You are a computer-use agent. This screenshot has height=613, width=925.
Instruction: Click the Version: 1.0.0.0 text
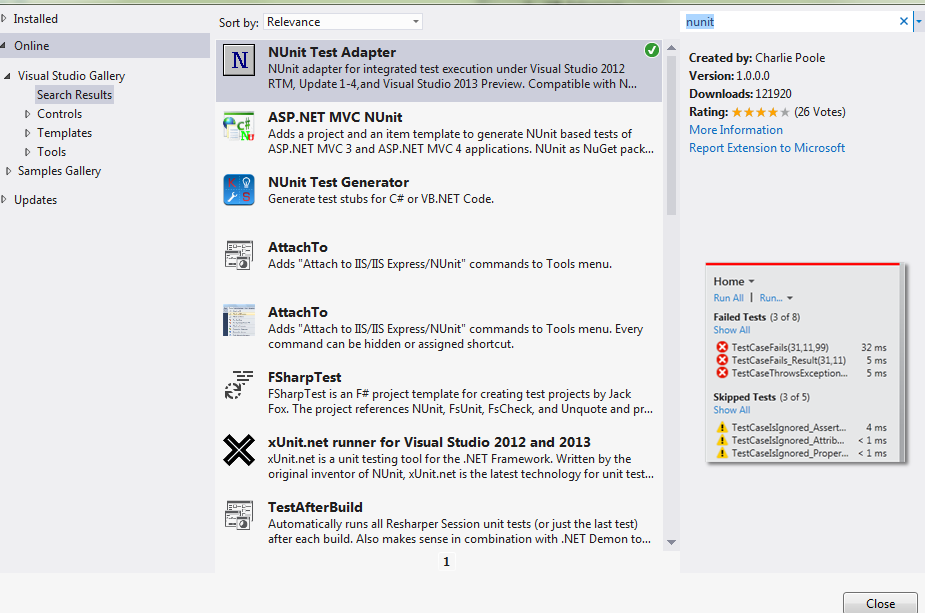[x=729, y=76]
